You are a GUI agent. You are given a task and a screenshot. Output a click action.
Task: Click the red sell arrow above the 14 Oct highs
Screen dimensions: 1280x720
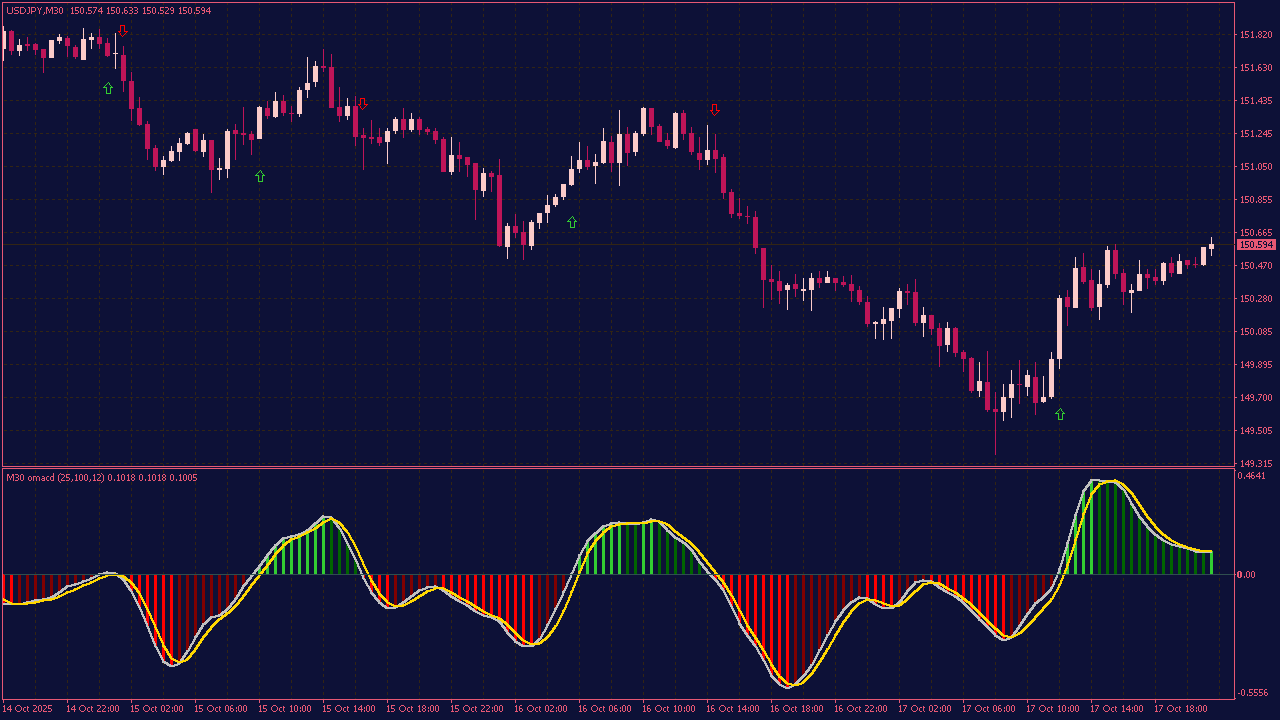tap(123, 30)
